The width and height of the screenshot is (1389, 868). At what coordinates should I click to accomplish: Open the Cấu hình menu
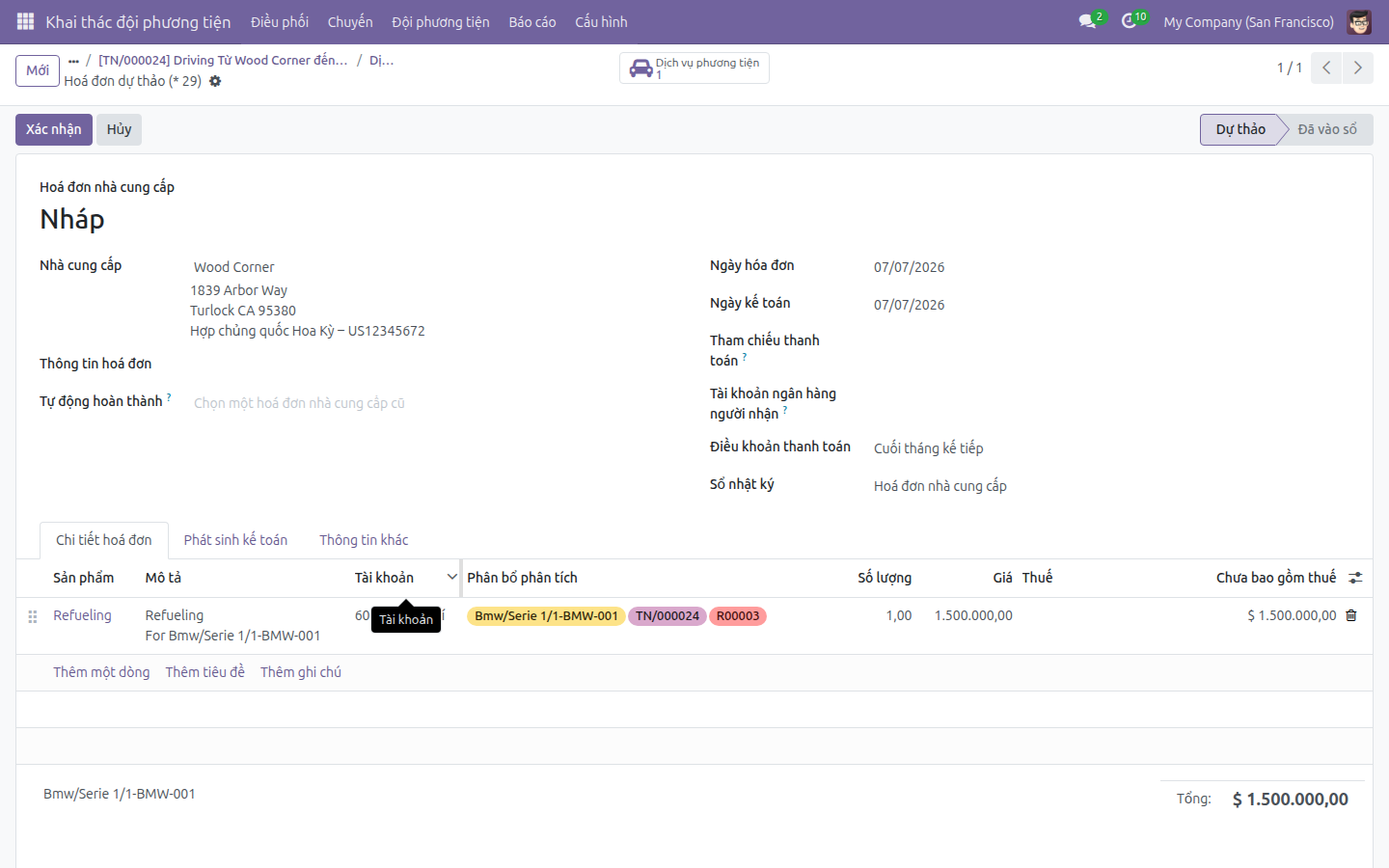point(601,21)
